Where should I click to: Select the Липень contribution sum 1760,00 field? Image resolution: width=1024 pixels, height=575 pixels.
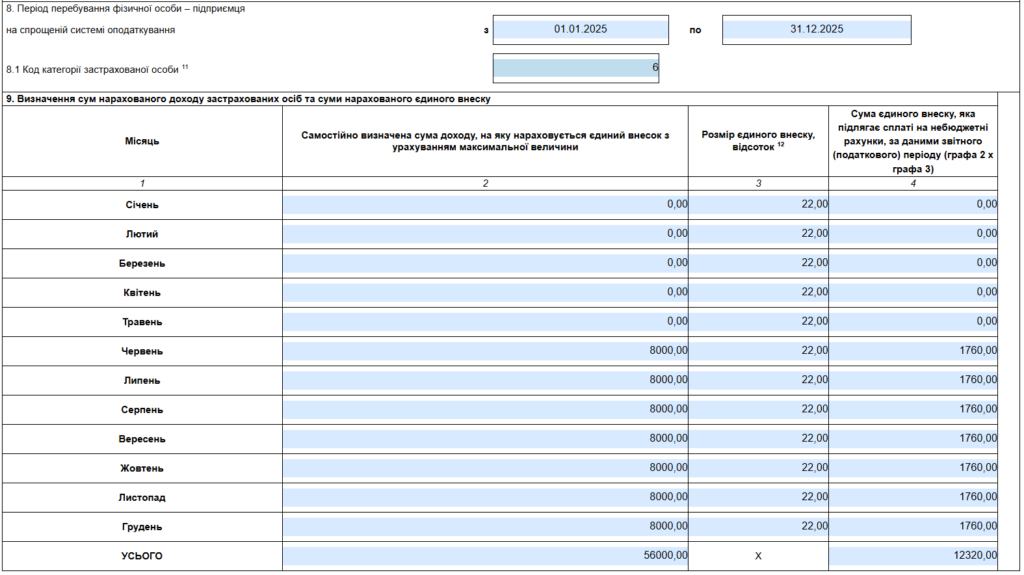click(913, 380)
